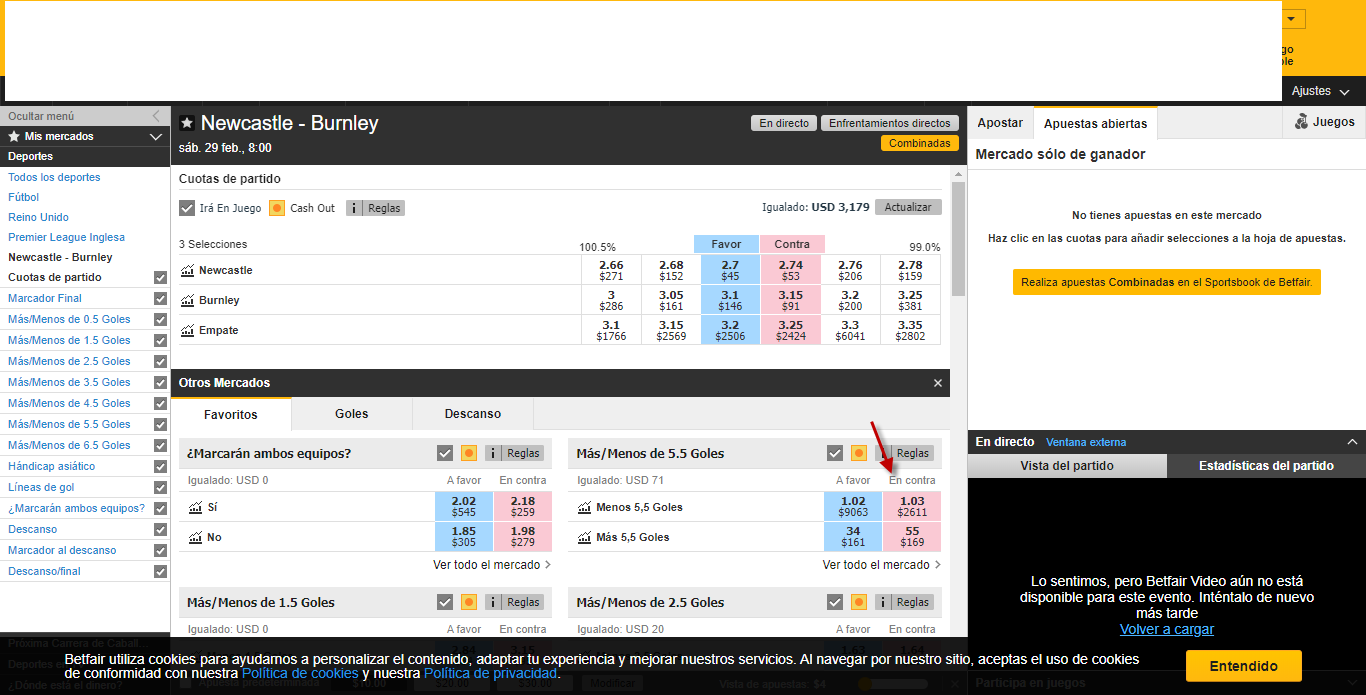Click the Enfrentamientos directos button

coord(890,123)
